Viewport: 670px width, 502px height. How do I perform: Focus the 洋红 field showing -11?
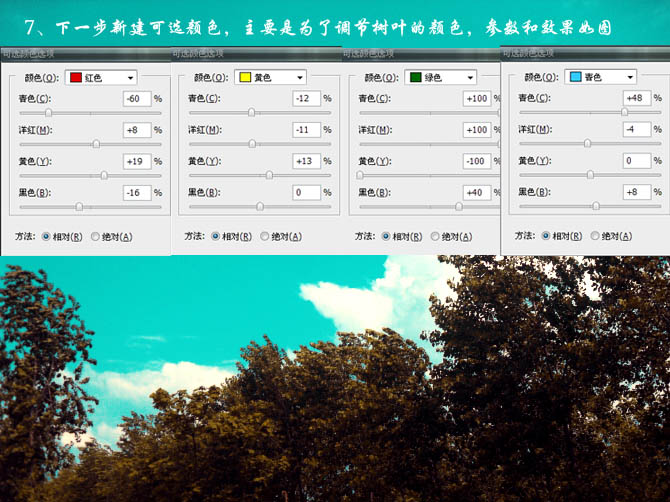[x=304, y=130]
